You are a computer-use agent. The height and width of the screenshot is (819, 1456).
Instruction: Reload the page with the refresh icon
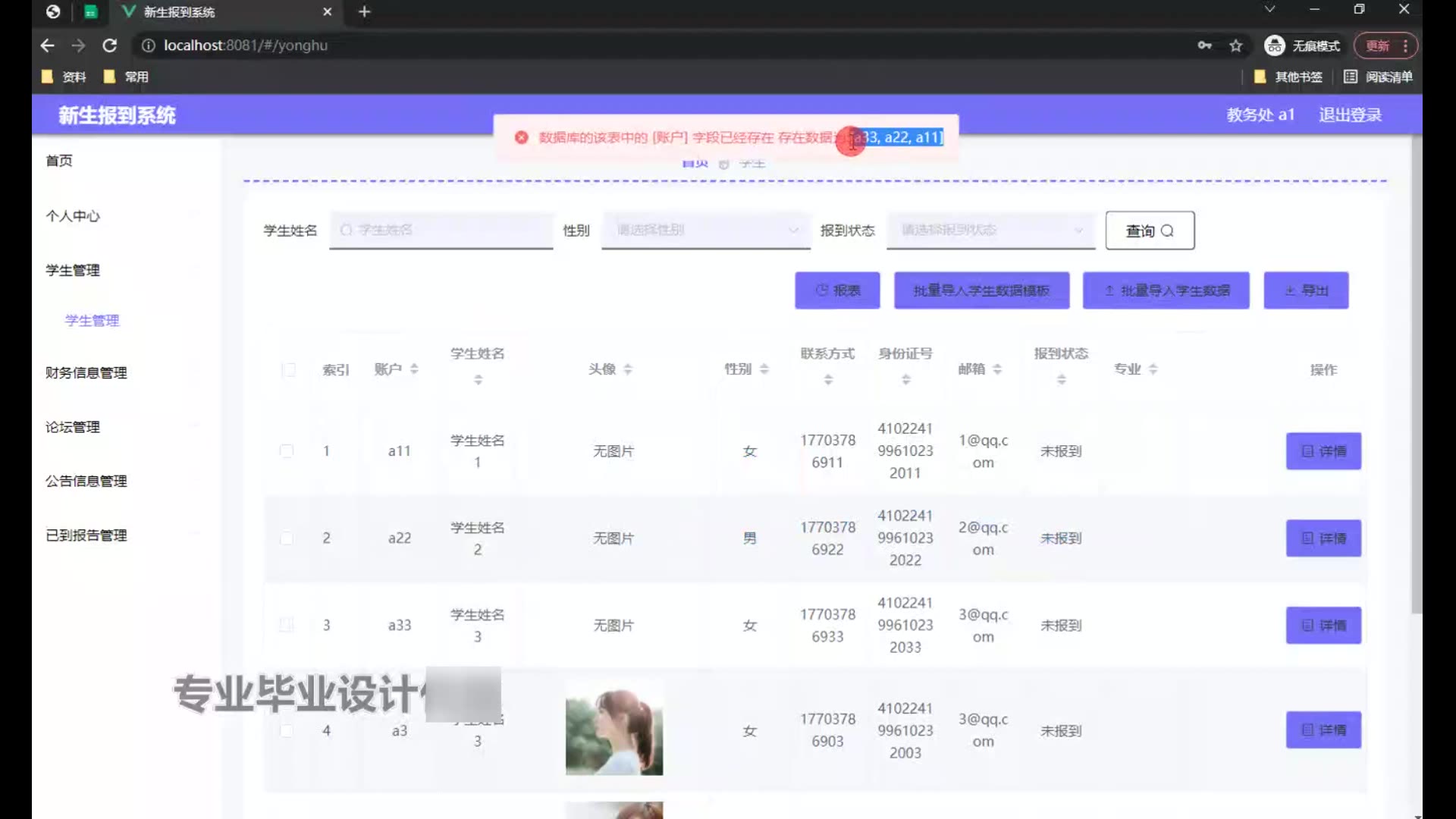click(110, 45)
